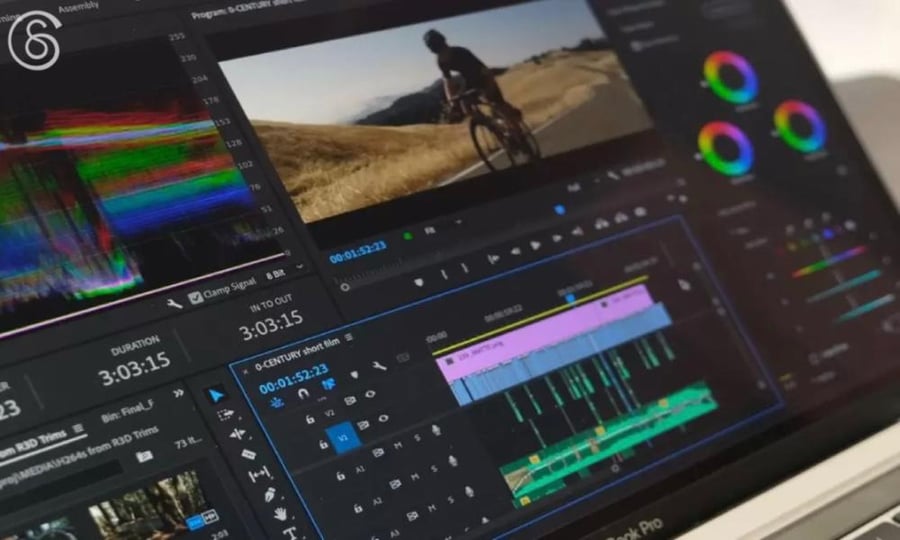Viewport: 900px width, 540px height.
Task: Click the Extract button
Action: pyautogui.click(x=621, y=217)
